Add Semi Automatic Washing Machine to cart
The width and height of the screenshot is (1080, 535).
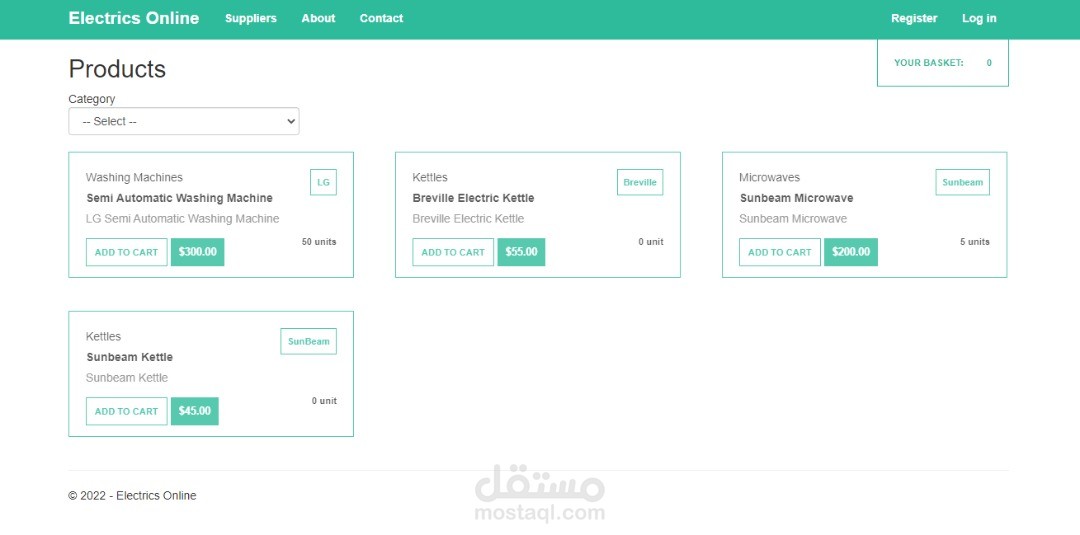pyautogui.click(x=127, y=252)
